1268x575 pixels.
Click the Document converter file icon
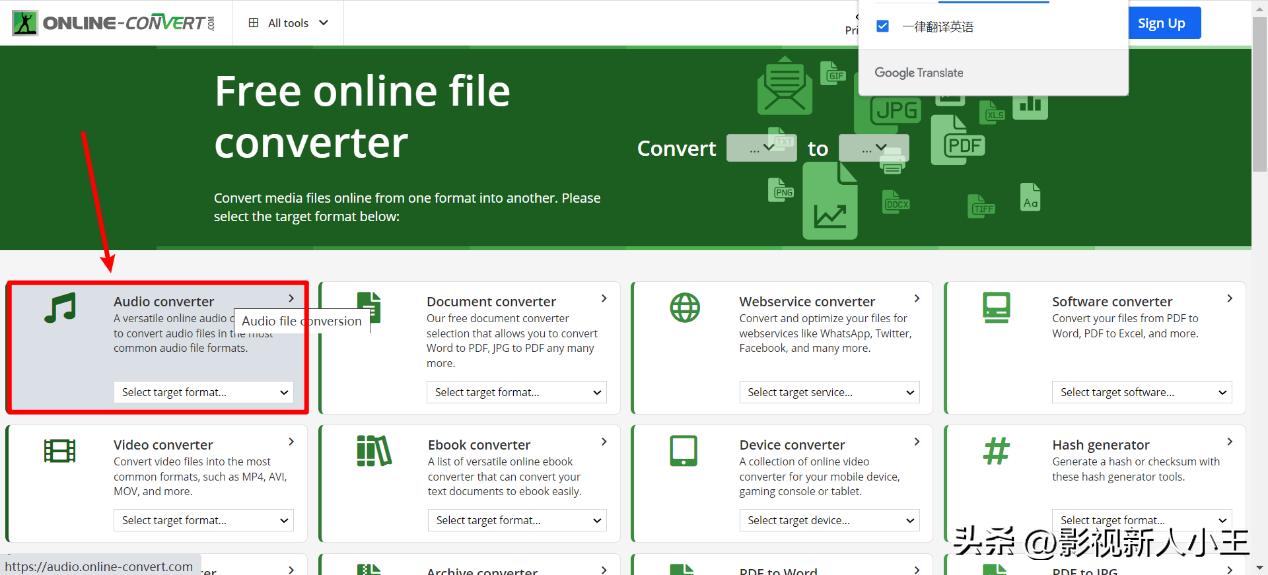click(369, 307)
